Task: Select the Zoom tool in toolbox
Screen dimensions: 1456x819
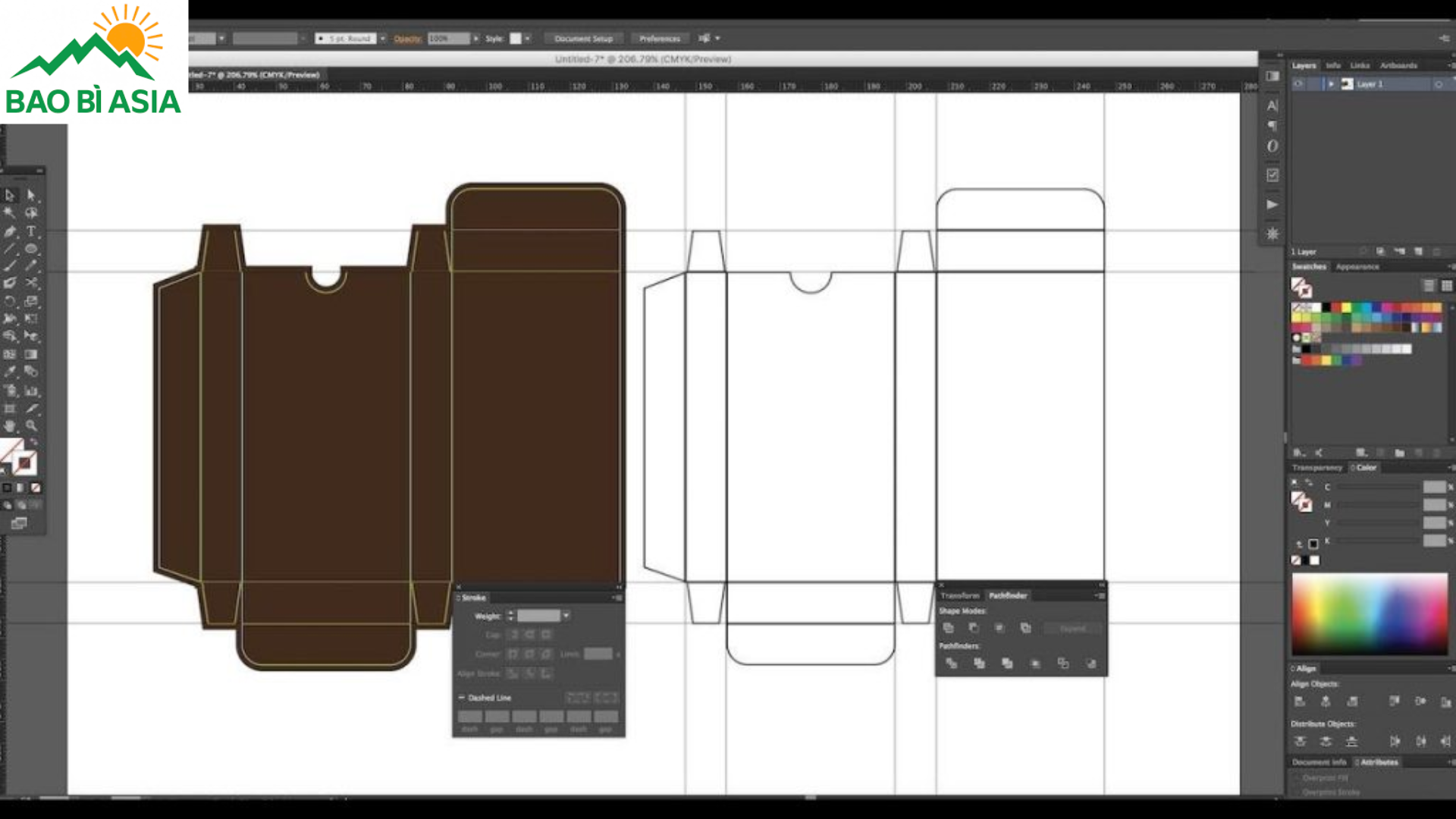Action: click(x=31, y=425)
